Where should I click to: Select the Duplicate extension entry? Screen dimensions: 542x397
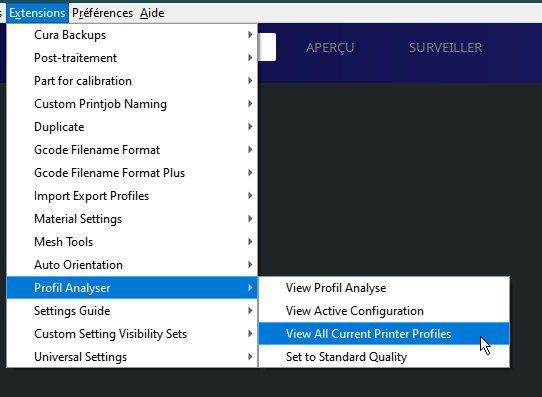tap(132, 127)
